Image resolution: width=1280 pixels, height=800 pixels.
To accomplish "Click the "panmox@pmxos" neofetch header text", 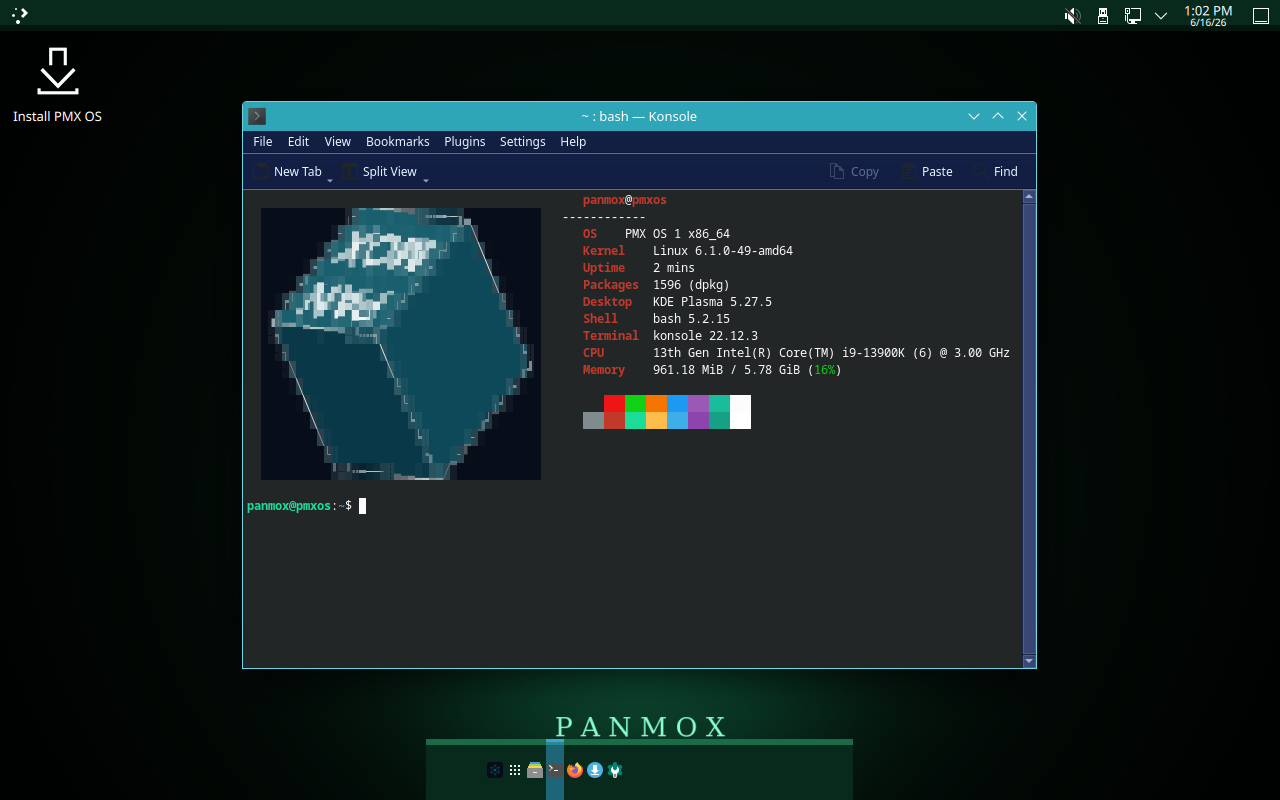I will click(625, 200).
